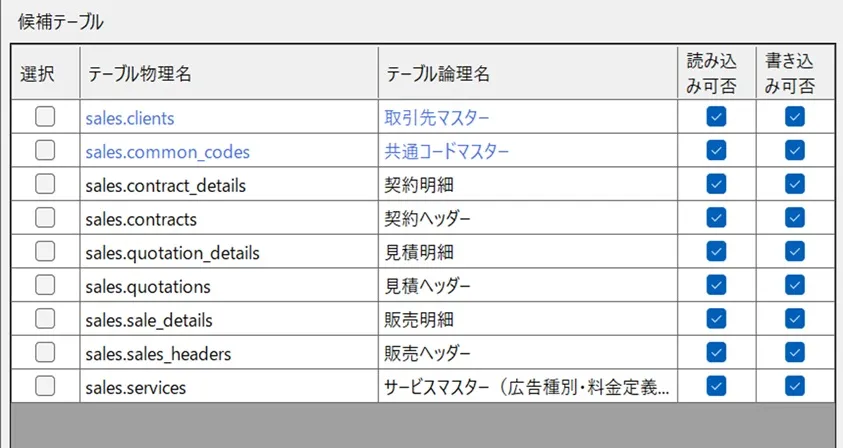
Task: Click the 選択 column header
Action: [46, 73]
